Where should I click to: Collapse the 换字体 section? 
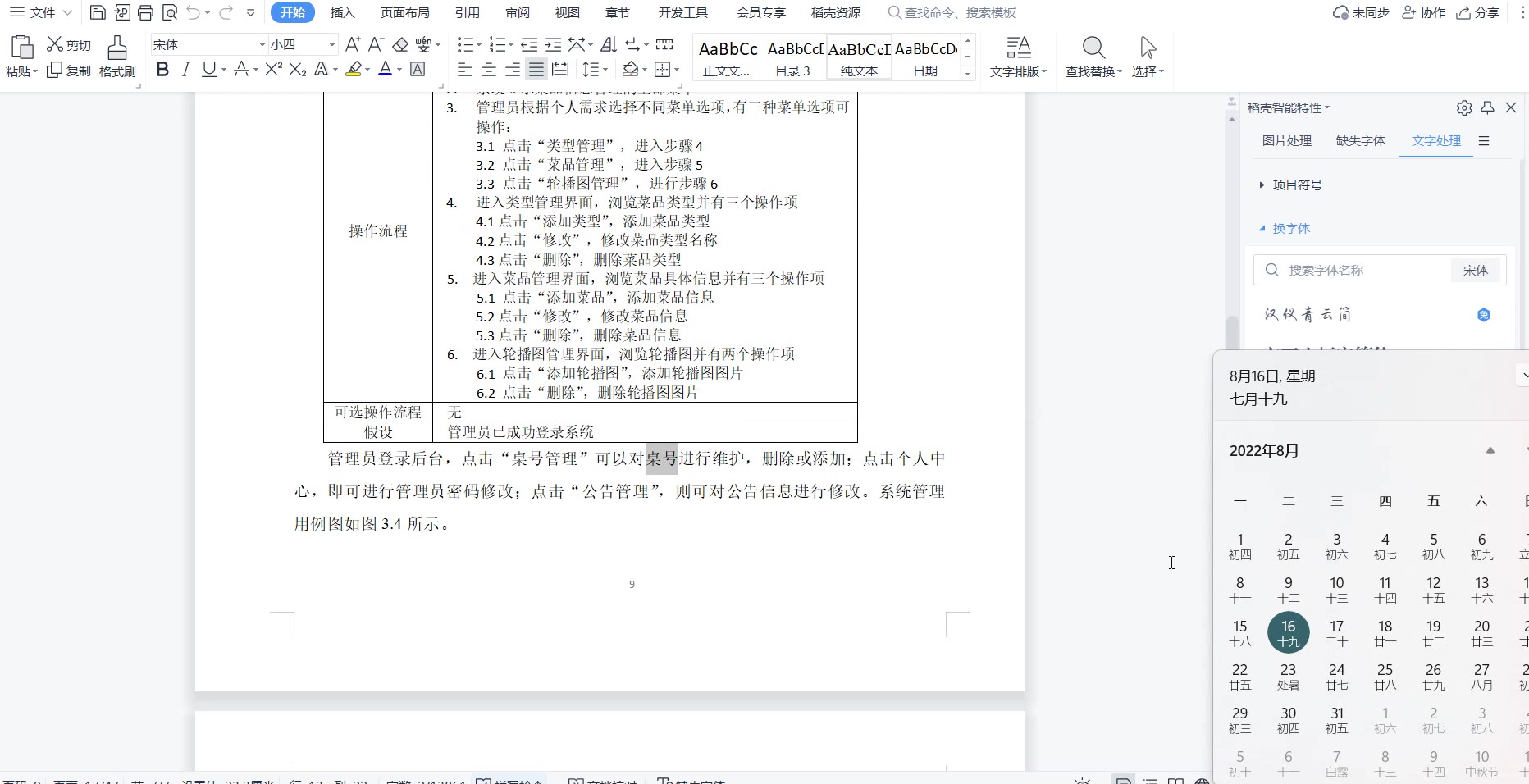pyautogui.click(x=1262, y=229)
